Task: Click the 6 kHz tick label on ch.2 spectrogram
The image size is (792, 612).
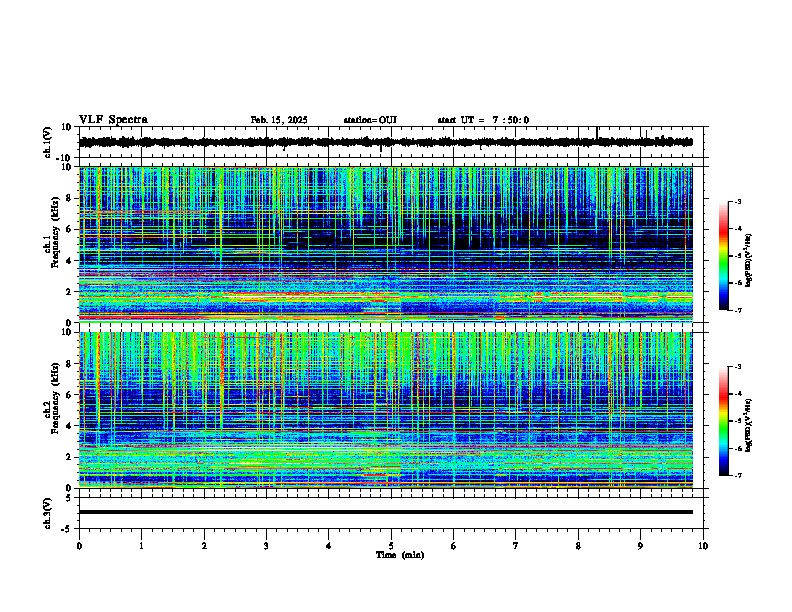Action: pyautogui.click(x=69, y=395)
